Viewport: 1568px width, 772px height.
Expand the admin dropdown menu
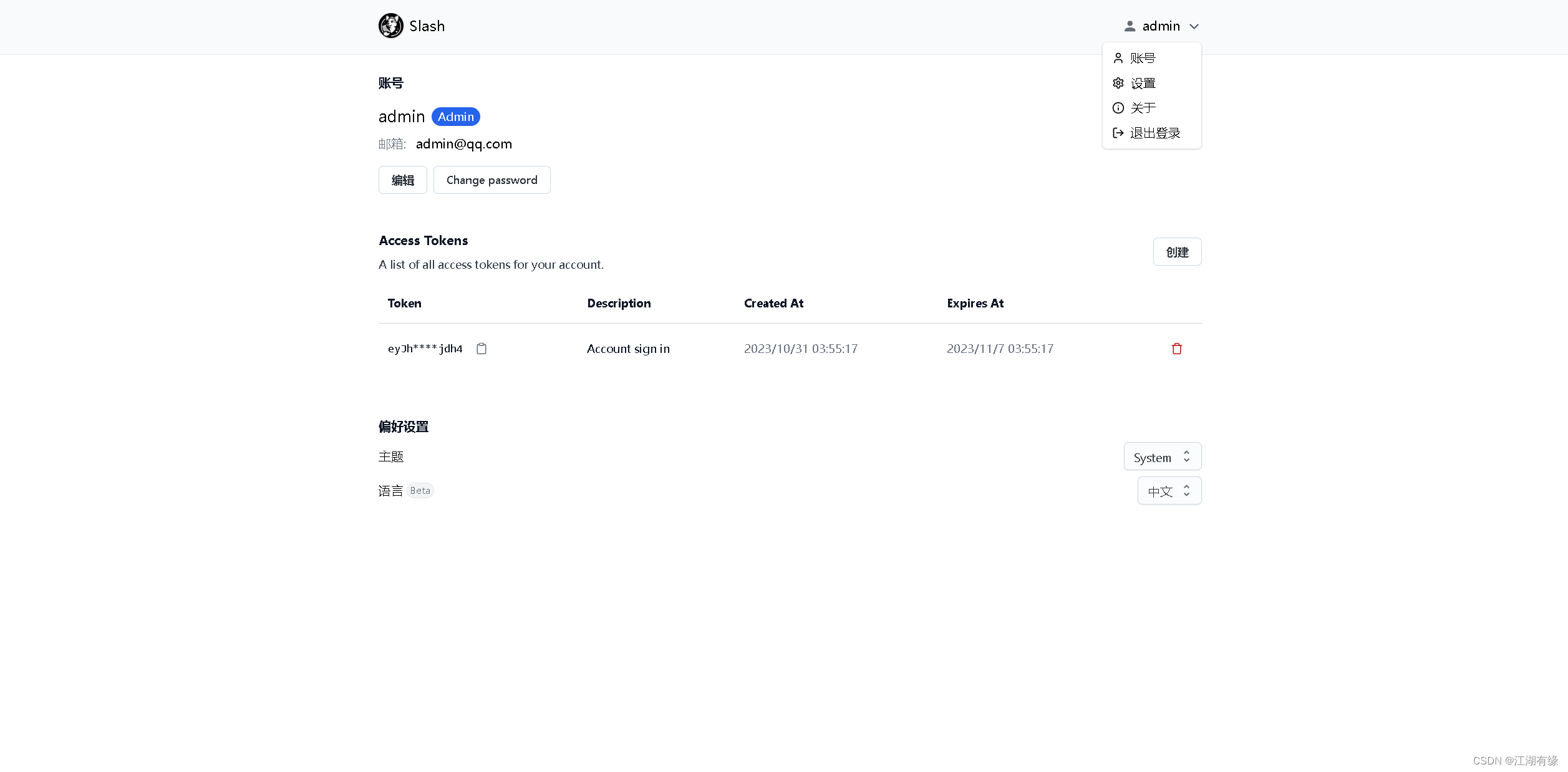(x=1159, y=25)
